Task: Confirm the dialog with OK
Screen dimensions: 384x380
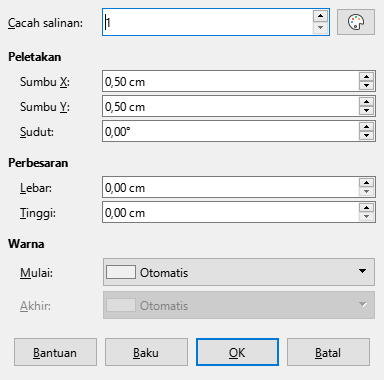Action: click(x=237, y=352)
